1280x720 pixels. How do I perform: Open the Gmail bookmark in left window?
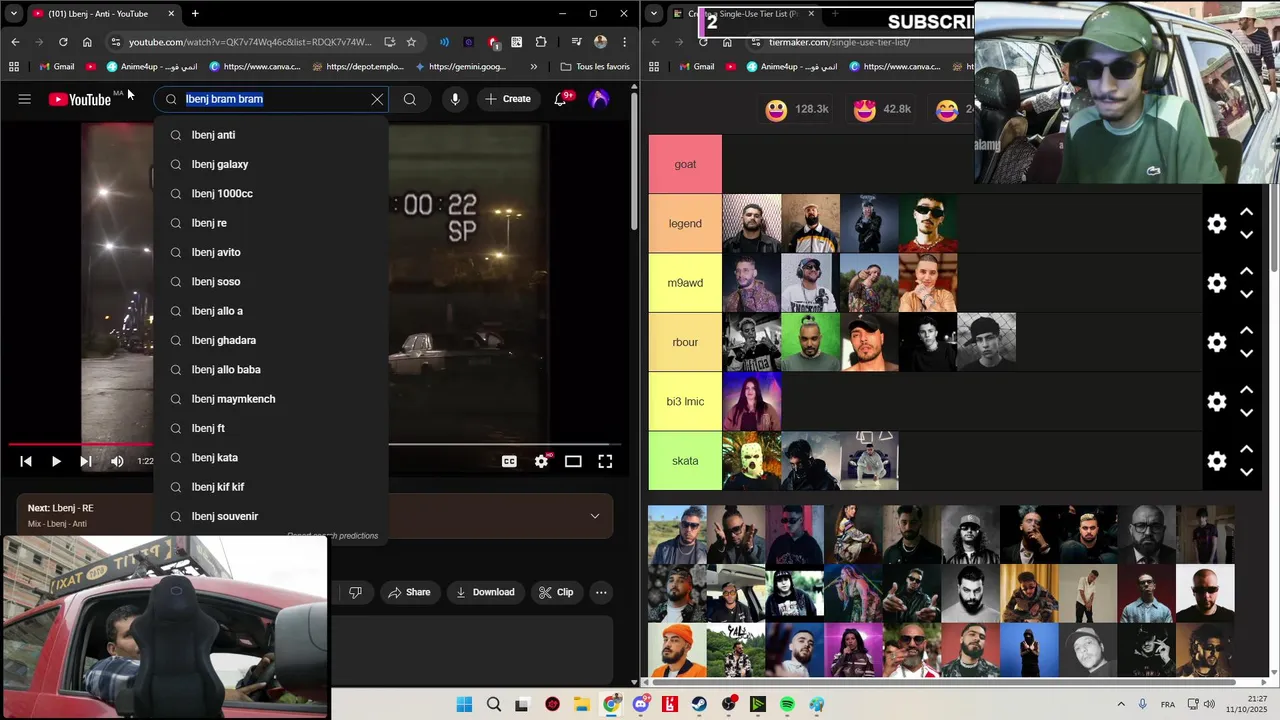point(57,67)
